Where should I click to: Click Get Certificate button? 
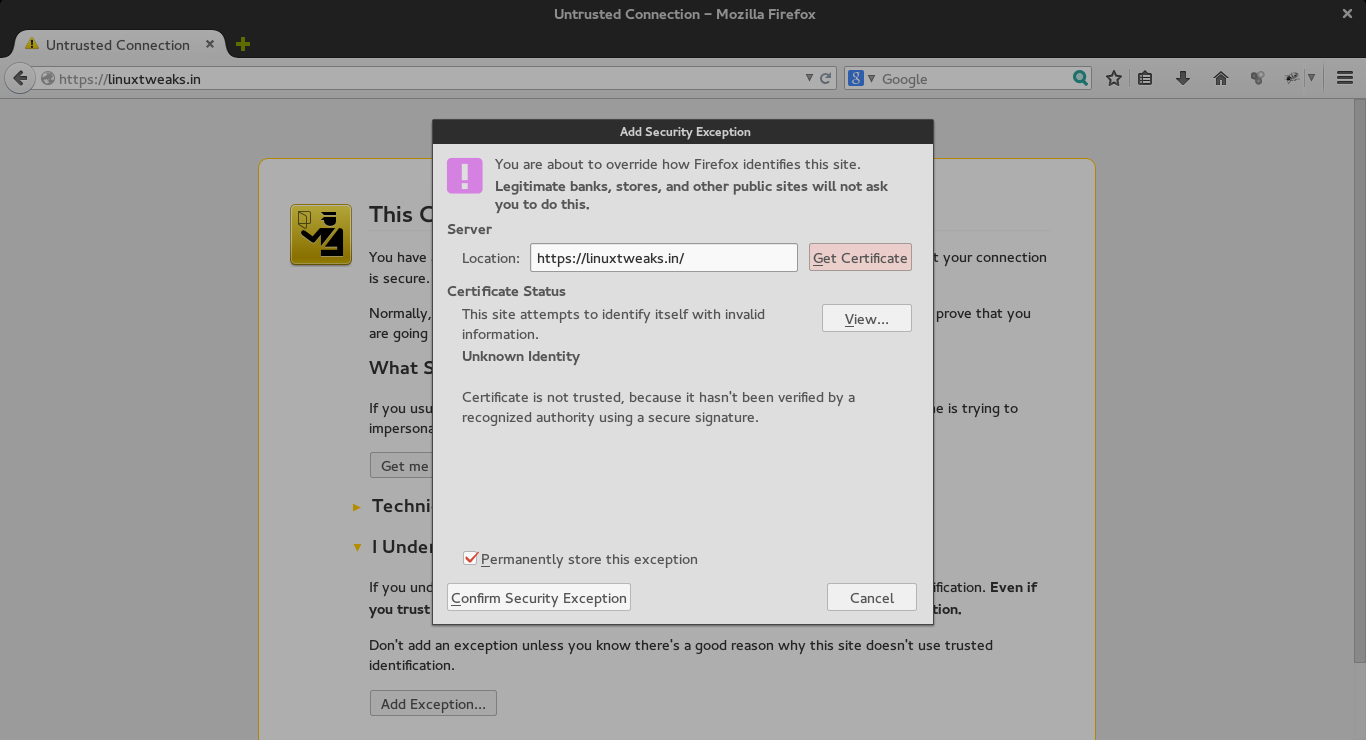[x=860, y=257]
